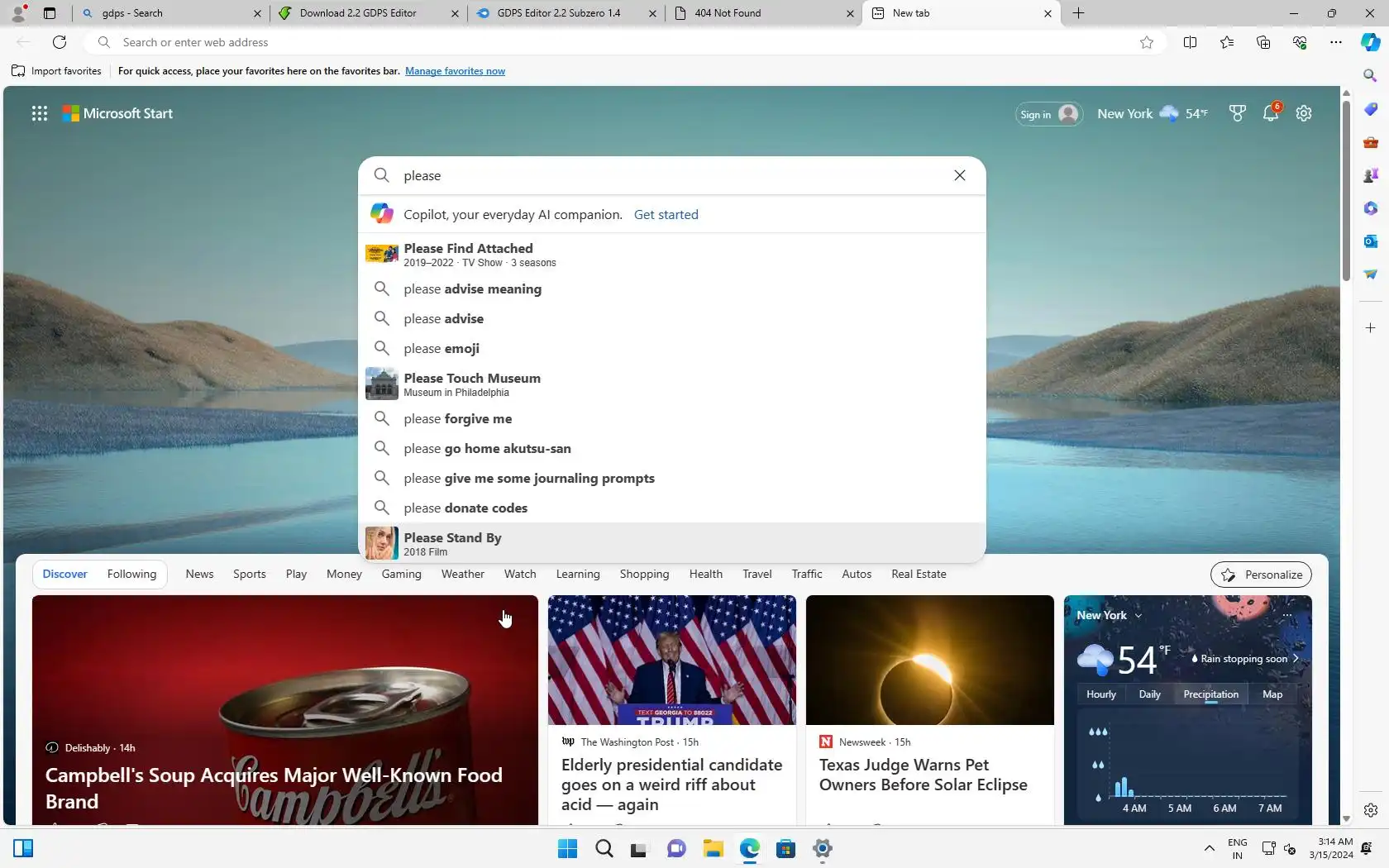
Task: Select suggestion 'please go home akutsu-san'
Action: click(671, 448)
